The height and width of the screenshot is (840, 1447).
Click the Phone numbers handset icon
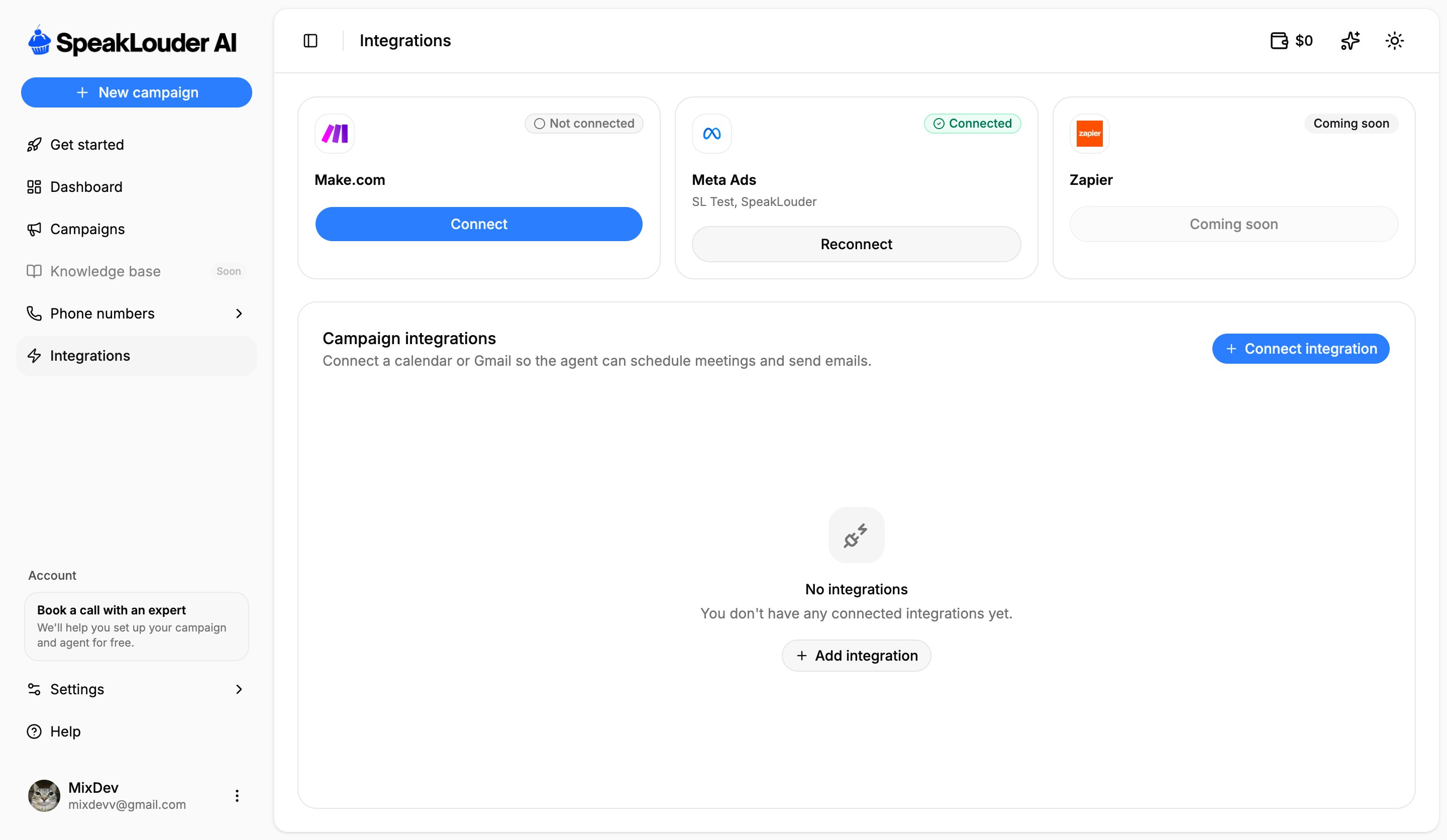click(x=35, y=313)
